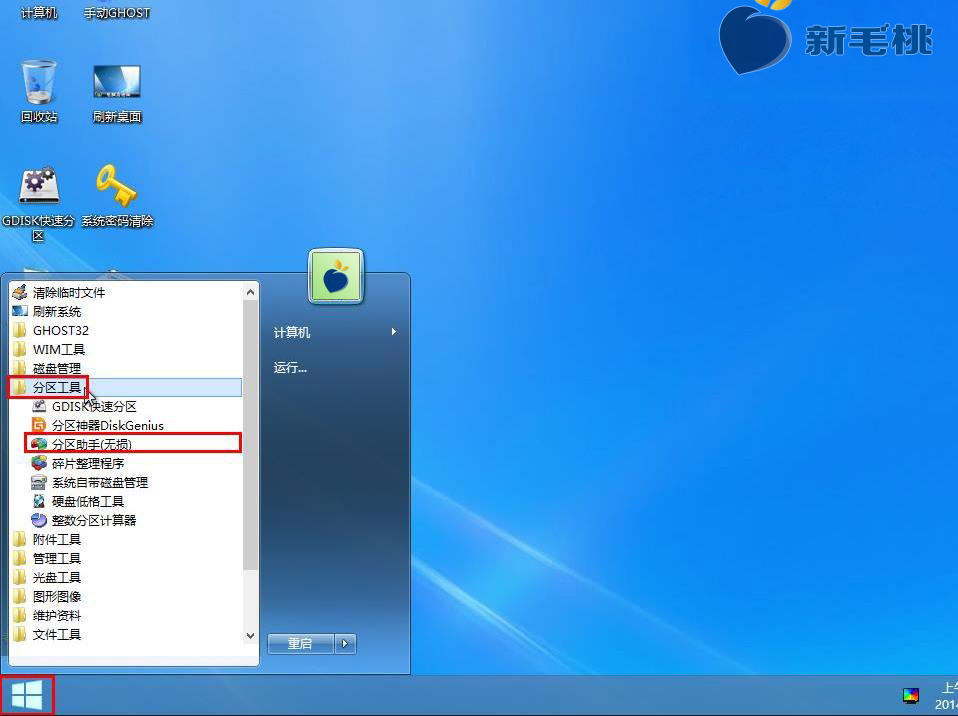Open 硬盘低格工具
The image size is (958, 716).
tap(134, 501)
